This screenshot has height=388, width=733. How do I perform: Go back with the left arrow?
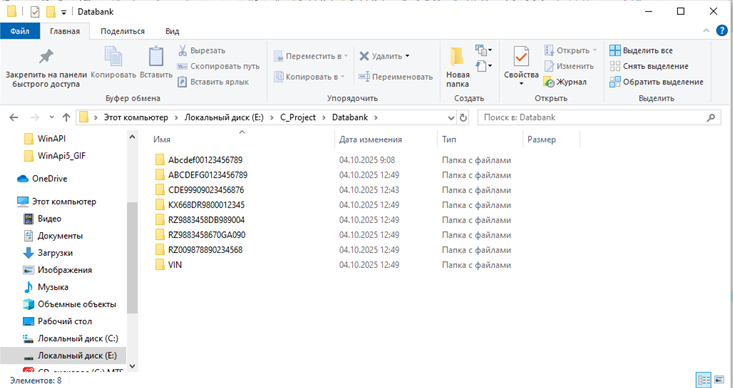14,117
